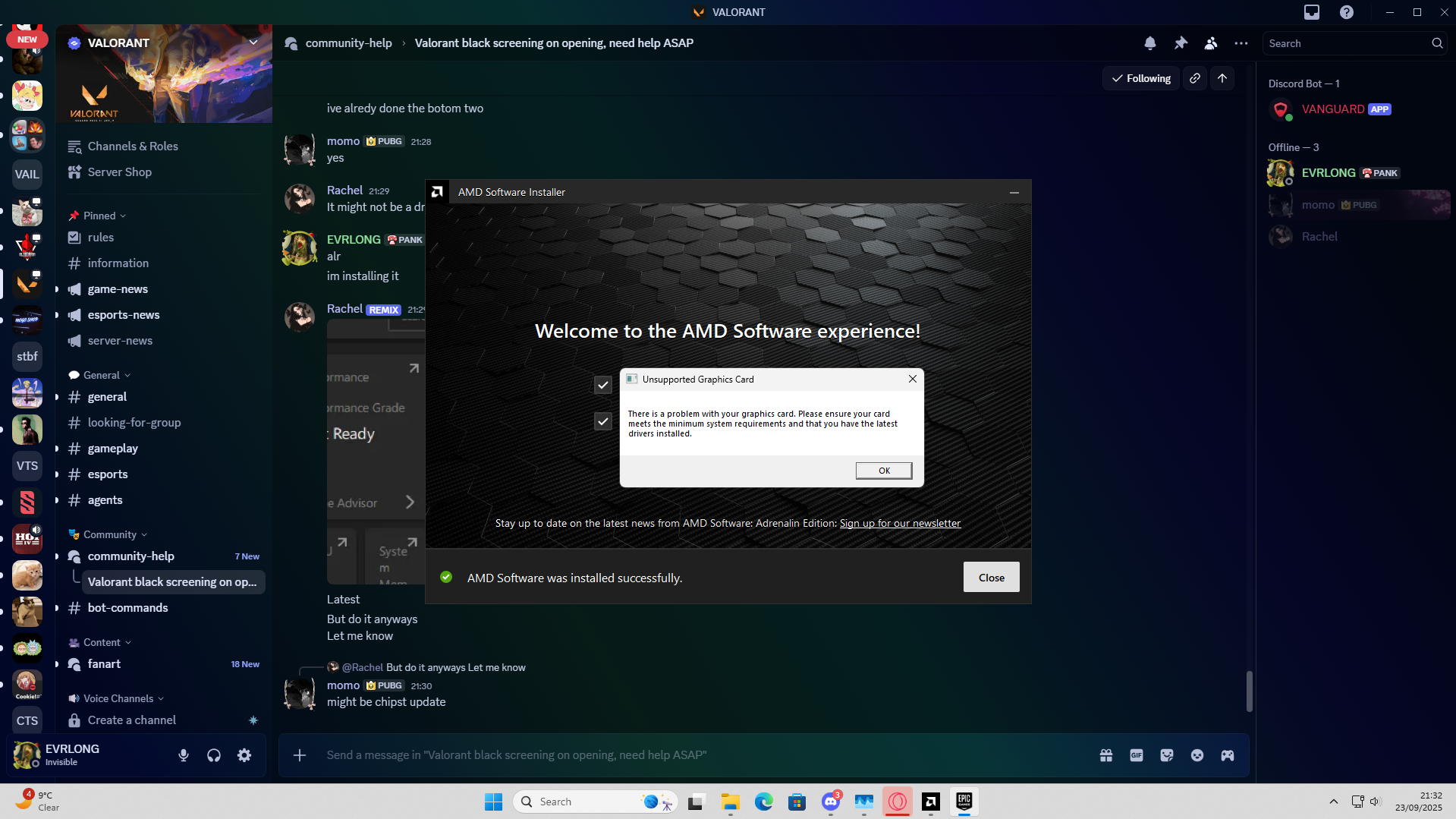
Task: Open the thread more options menu
Action: click(1241, 43)
